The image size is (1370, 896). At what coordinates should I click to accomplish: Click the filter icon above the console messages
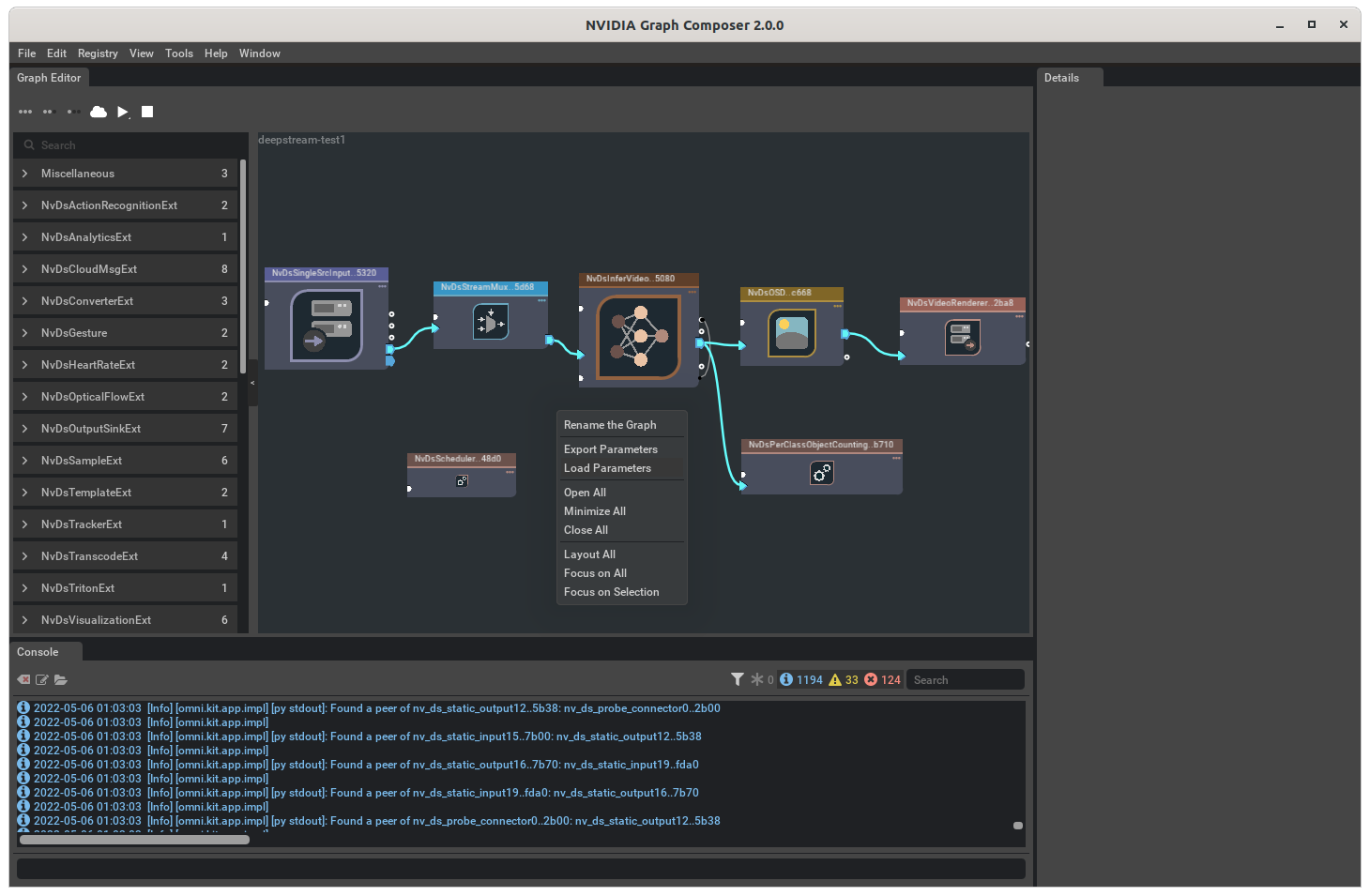(x=738, y=678)
